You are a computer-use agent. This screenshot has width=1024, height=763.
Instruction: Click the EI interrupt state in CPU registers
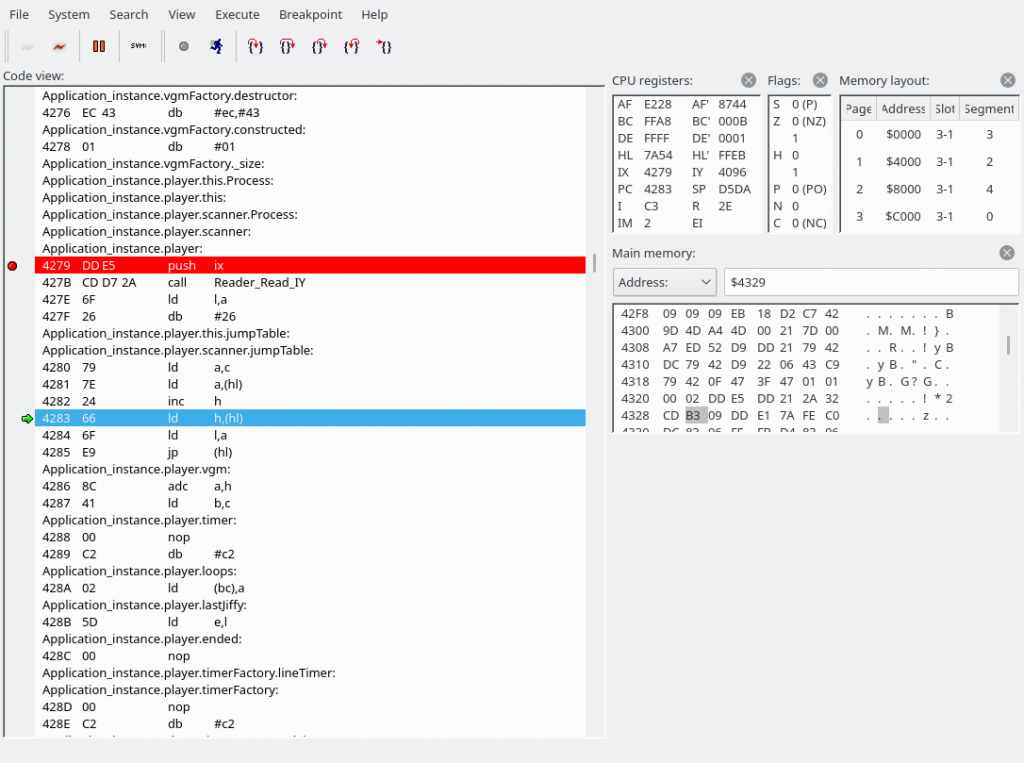pos(697,223)
